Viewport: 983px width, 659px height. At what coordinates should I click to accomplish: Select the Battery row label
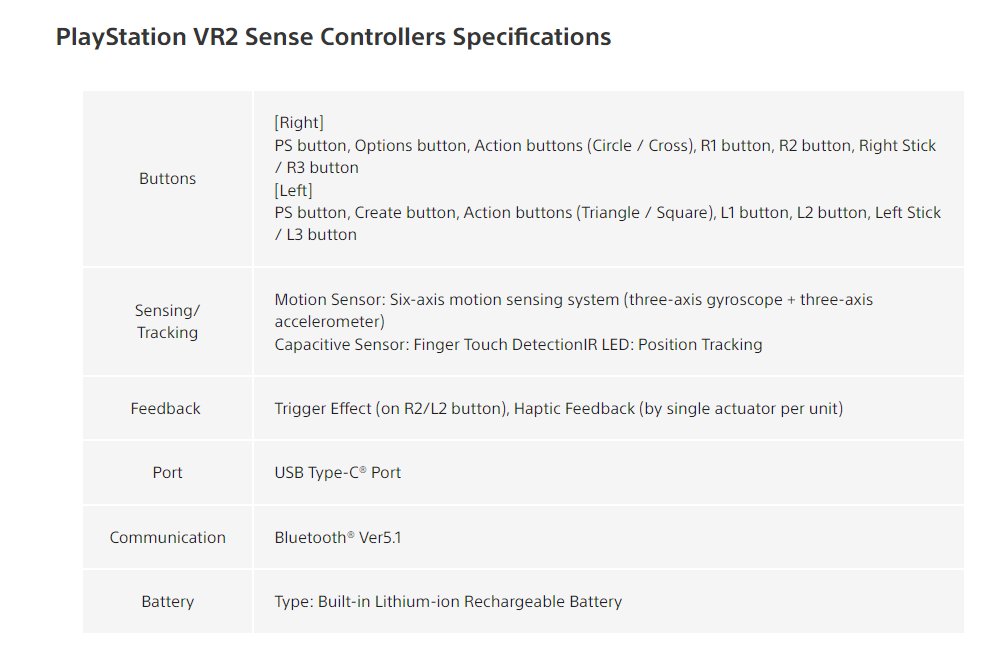(x=167, y=602)
